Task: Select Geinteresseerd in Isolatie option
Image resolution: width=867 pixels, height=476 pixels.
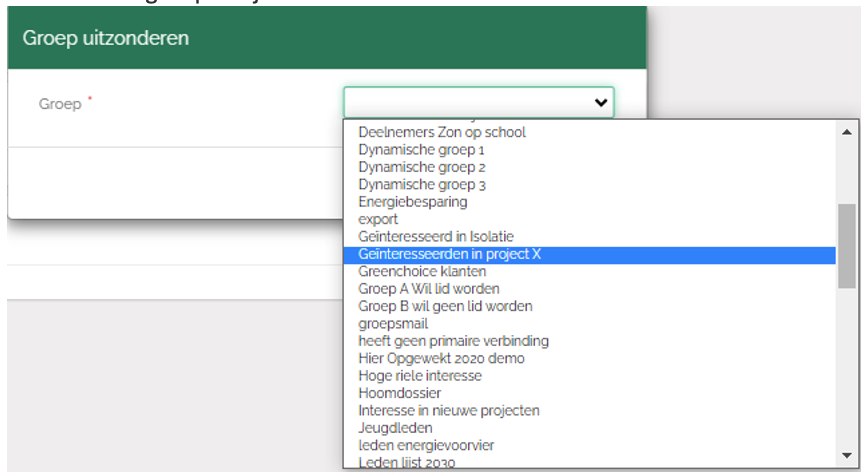Action: [435, 237]
